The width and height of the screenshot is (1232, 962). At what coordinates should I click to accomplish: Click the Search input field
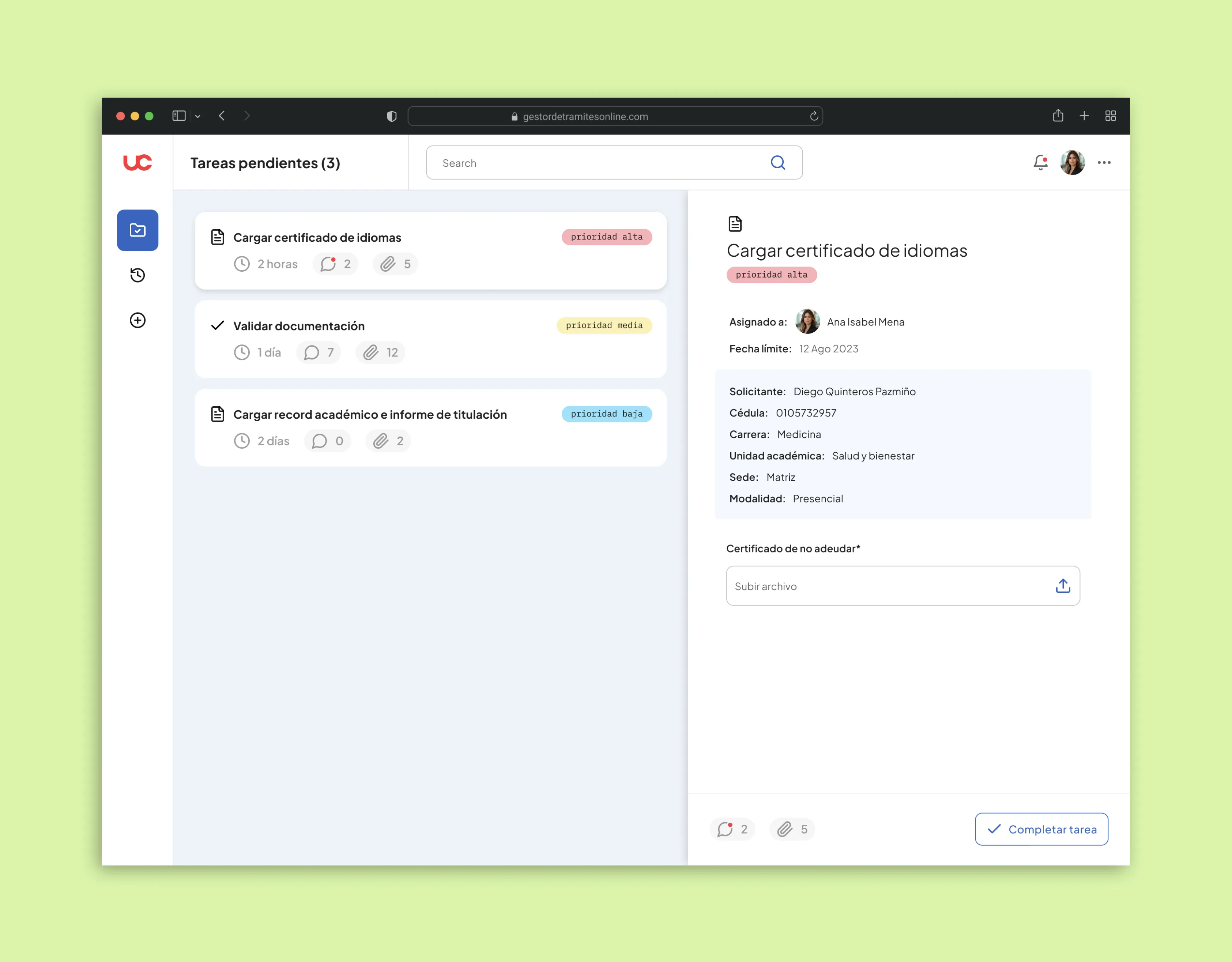pyautogui.click(x=598, y=163)
